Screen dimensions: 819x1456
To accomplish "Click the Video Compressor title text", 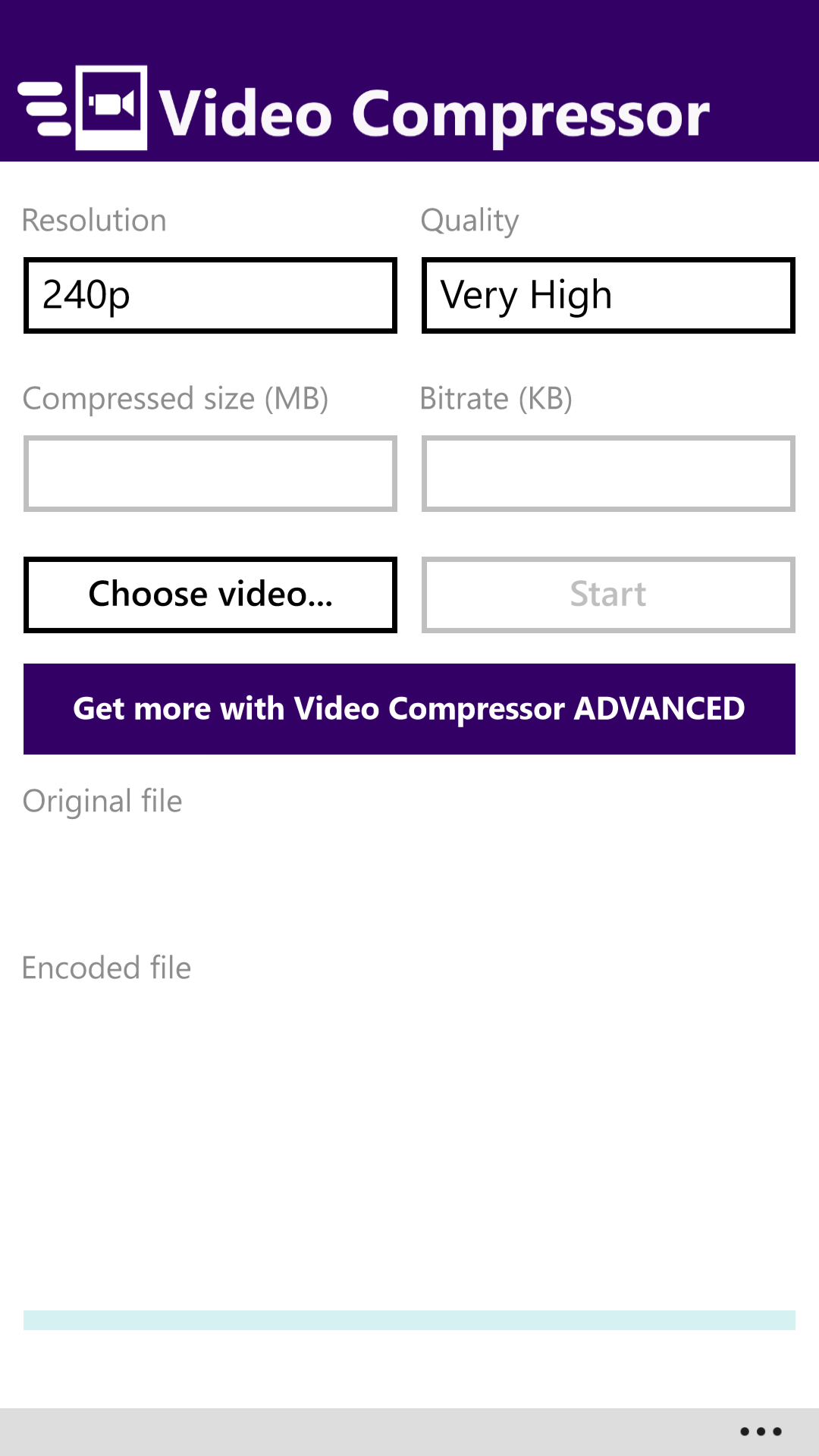I will [435, 114].
